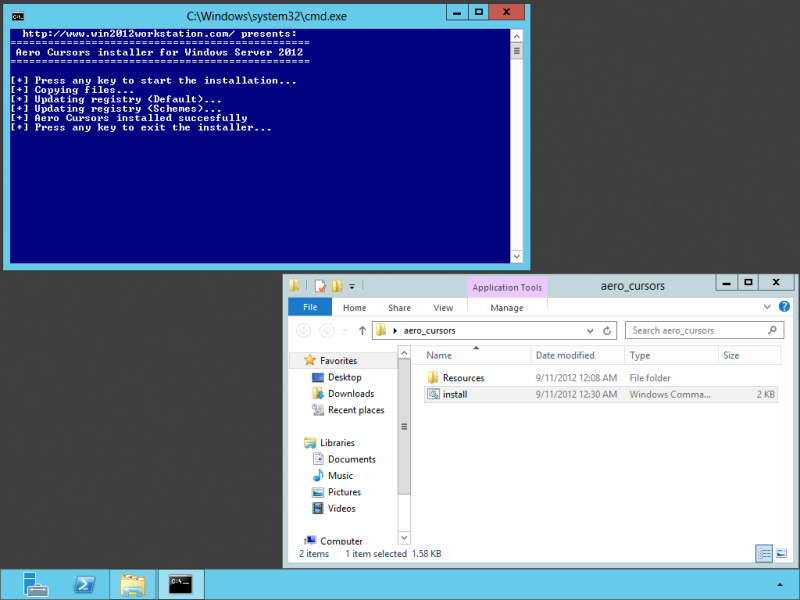Go back with the Back arrow
This screenshot has height=600, width=800.
304,331
